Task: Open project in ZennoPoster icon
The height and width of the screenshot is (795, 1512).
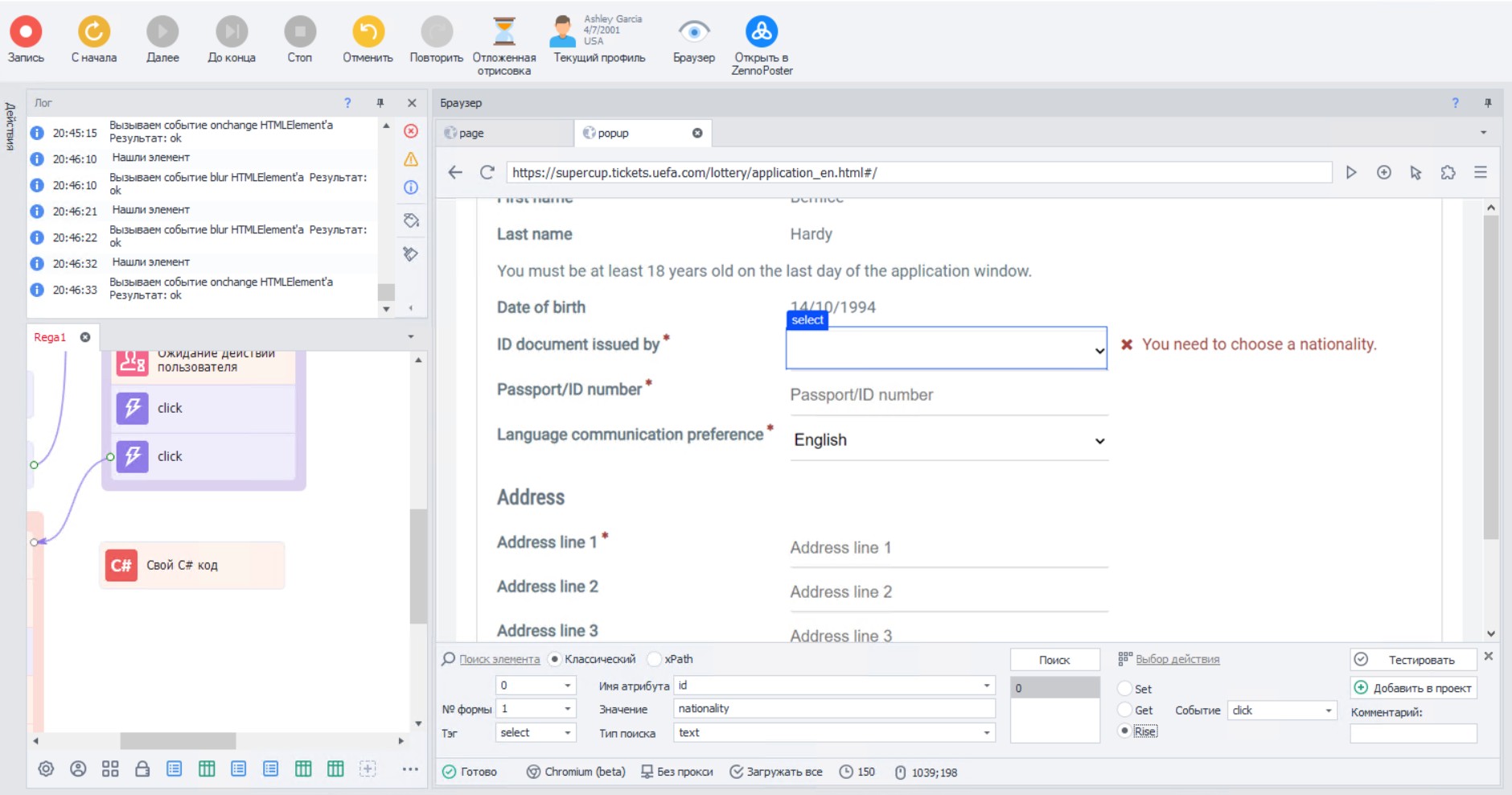Action: point(762,32)
